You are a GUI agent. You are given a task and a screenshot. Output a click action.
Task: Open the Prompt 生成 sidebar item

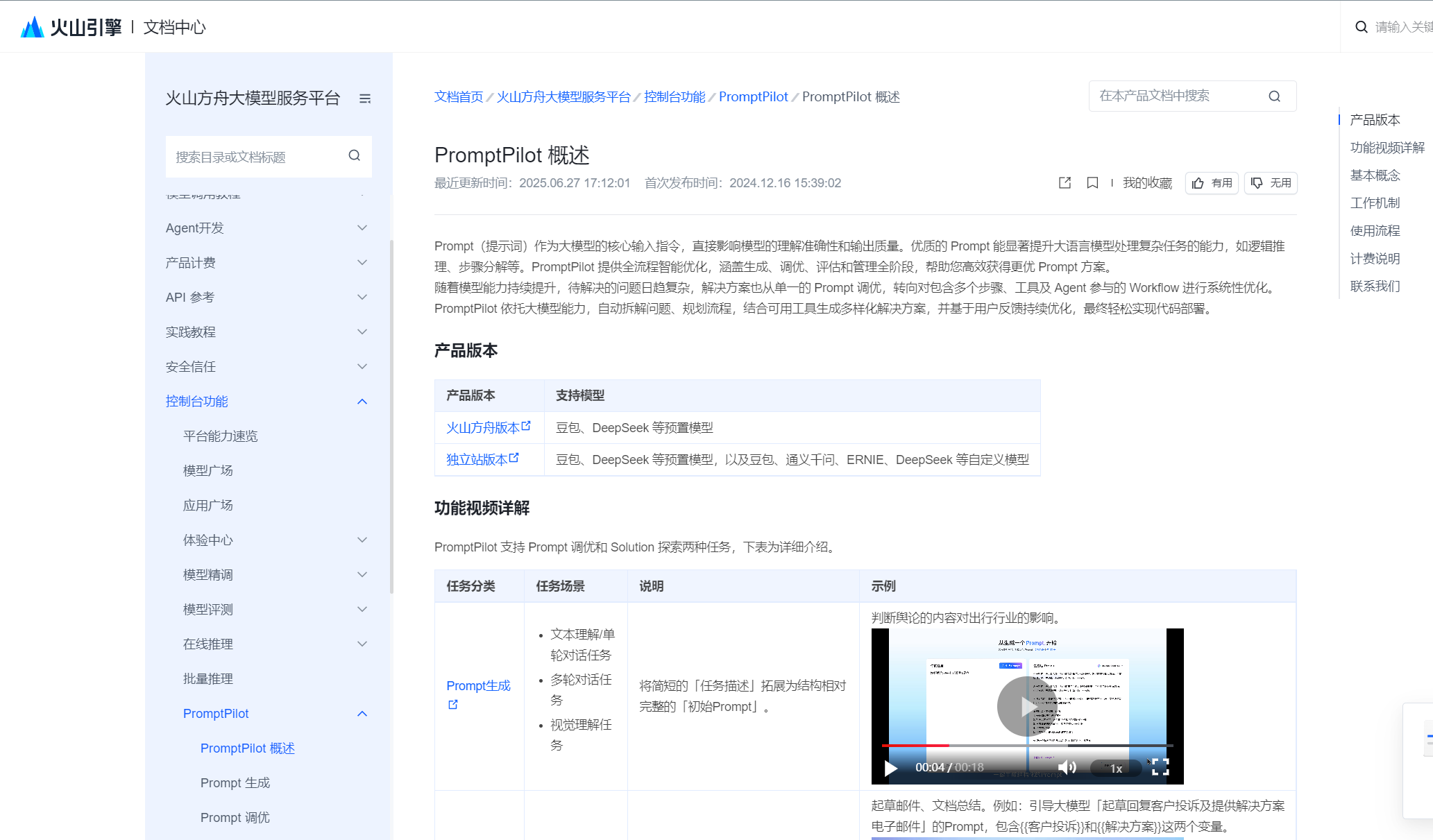pos(235,783)
